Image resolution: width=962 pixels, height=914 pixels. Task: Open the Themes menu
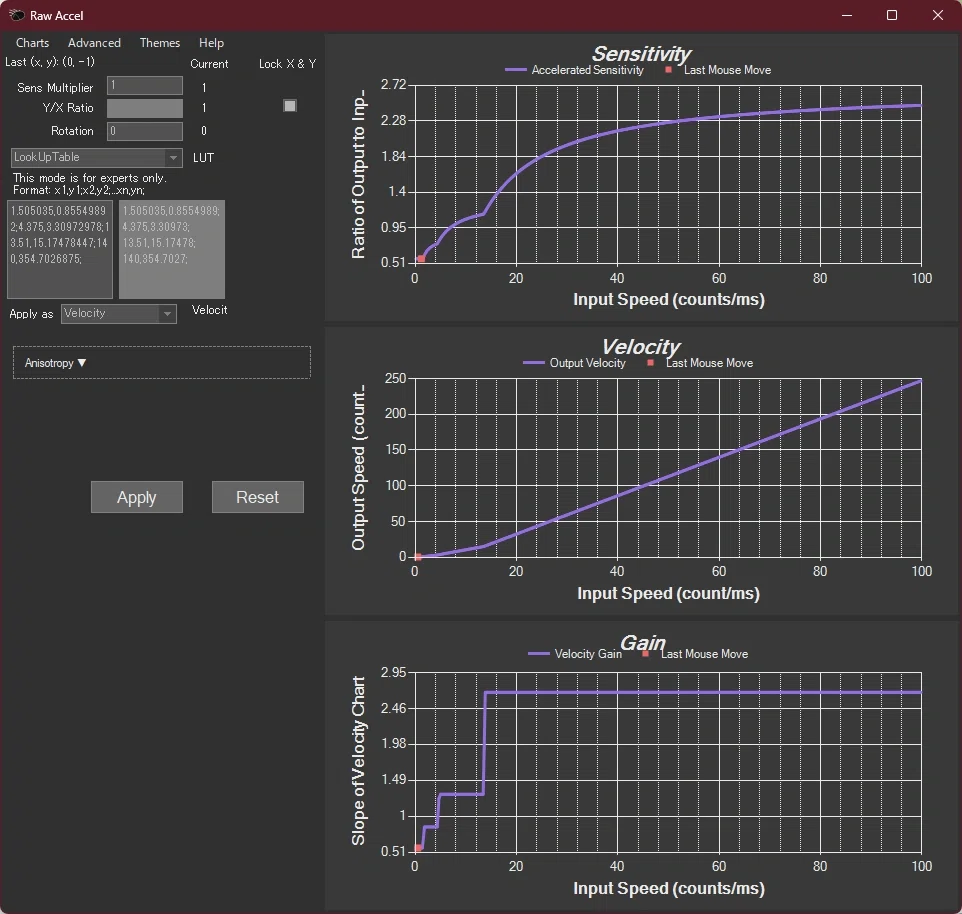[x=160, y=43]
